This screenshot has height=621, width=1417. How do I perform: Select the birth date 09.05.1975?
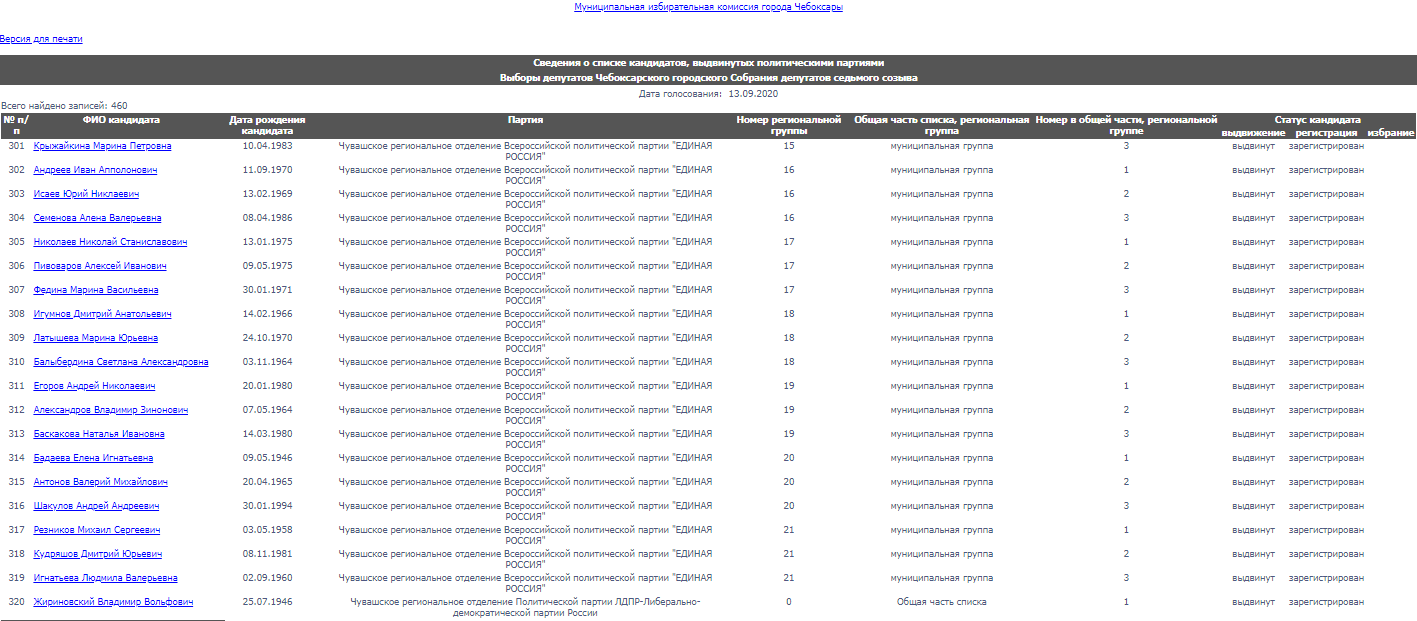[267, 266]
